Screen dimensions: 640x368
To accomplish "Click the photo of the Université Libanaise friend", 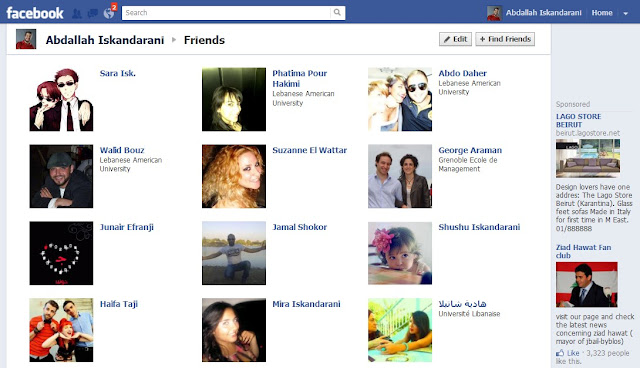I will click(400, 330).
